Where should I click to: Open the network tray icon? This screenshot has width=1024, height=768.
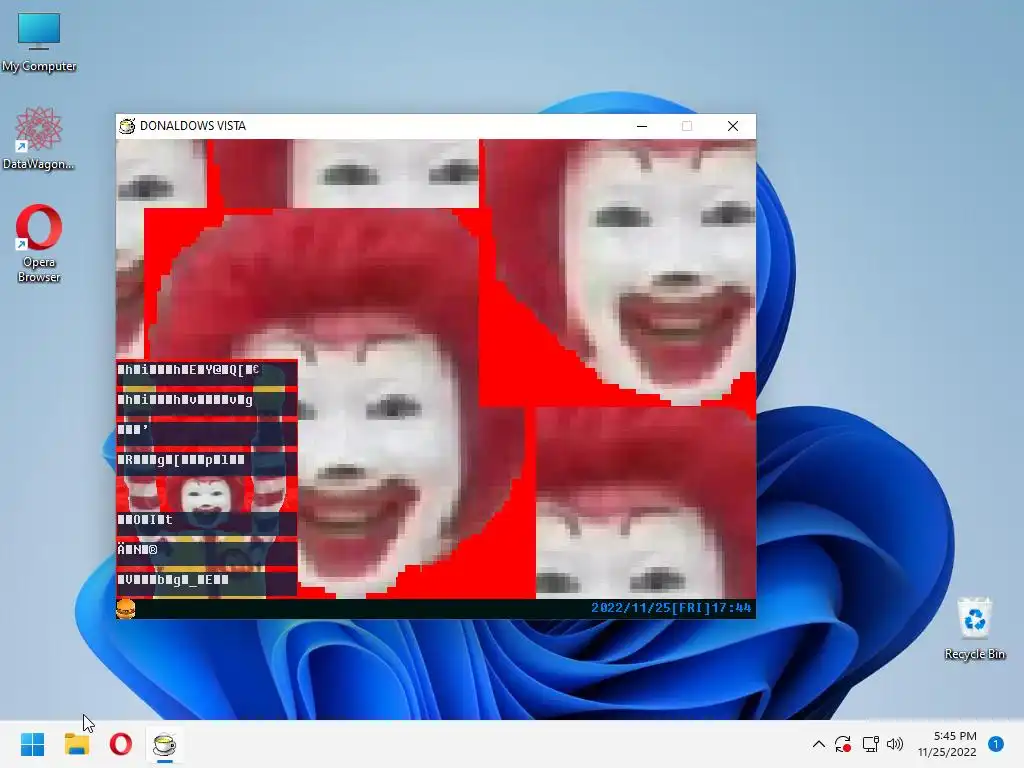tap(871, 744)
